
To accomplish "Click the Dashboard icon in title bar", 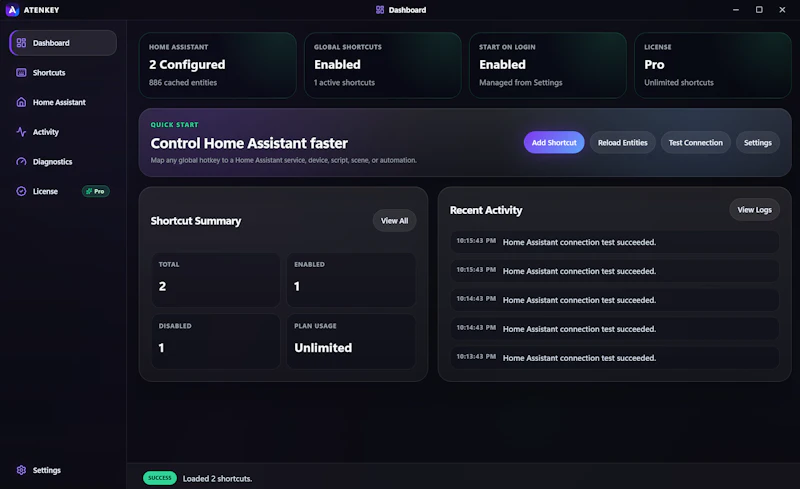I will (x=380, y=10).
